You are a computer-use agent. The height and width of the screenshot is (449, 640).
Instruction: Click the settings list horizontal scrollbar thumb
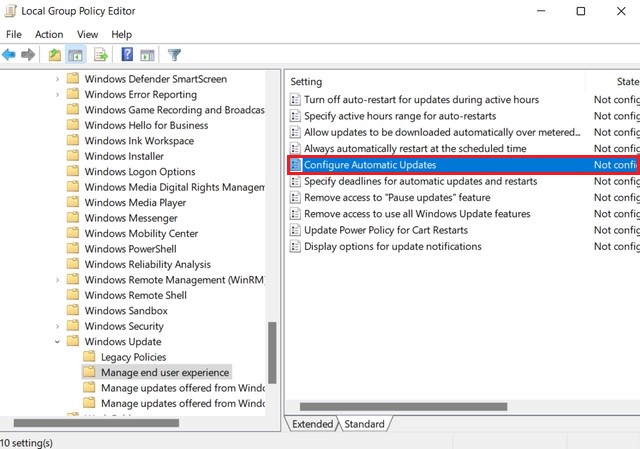click(x=404, y=407)
